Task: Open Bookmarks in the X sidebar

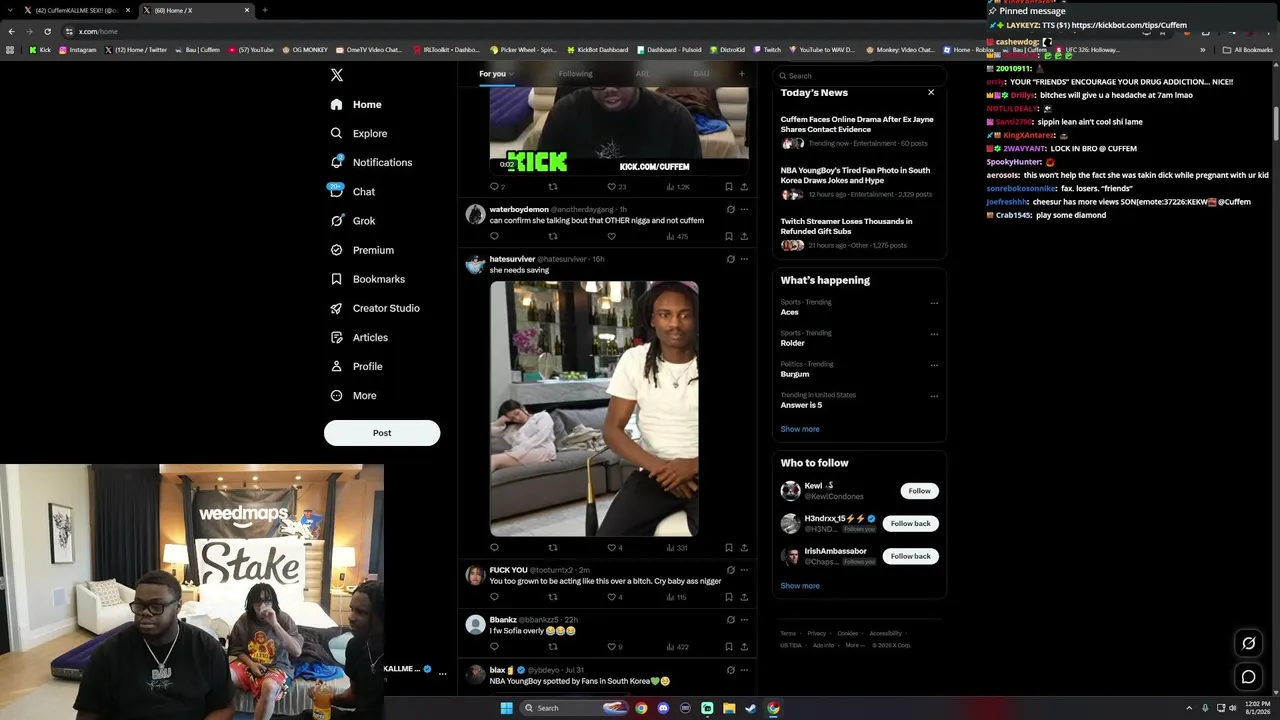Action: 367,279
